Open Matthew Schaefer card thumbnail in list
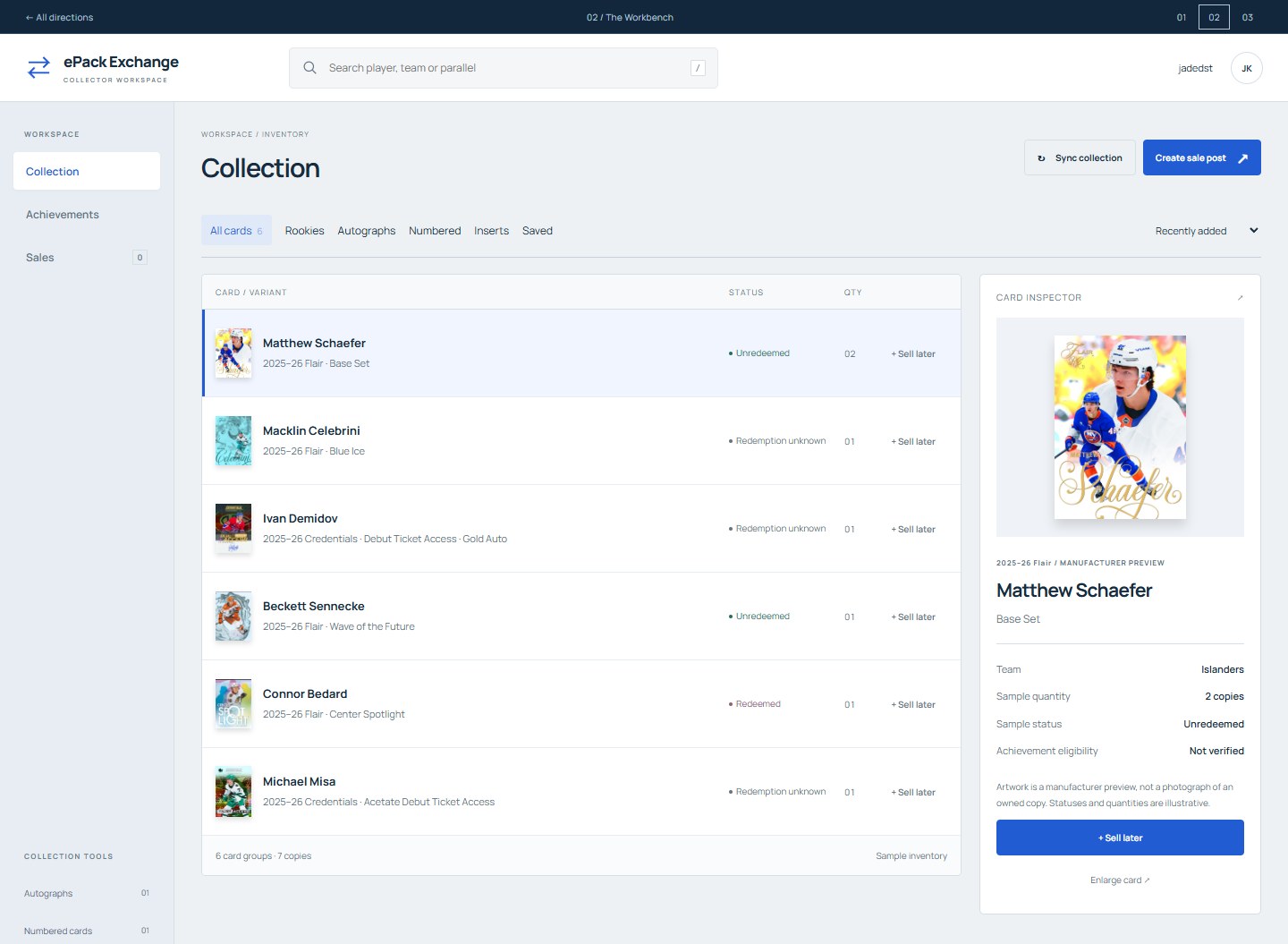Viewport: 1288px width, 944px height. point(233,353)
